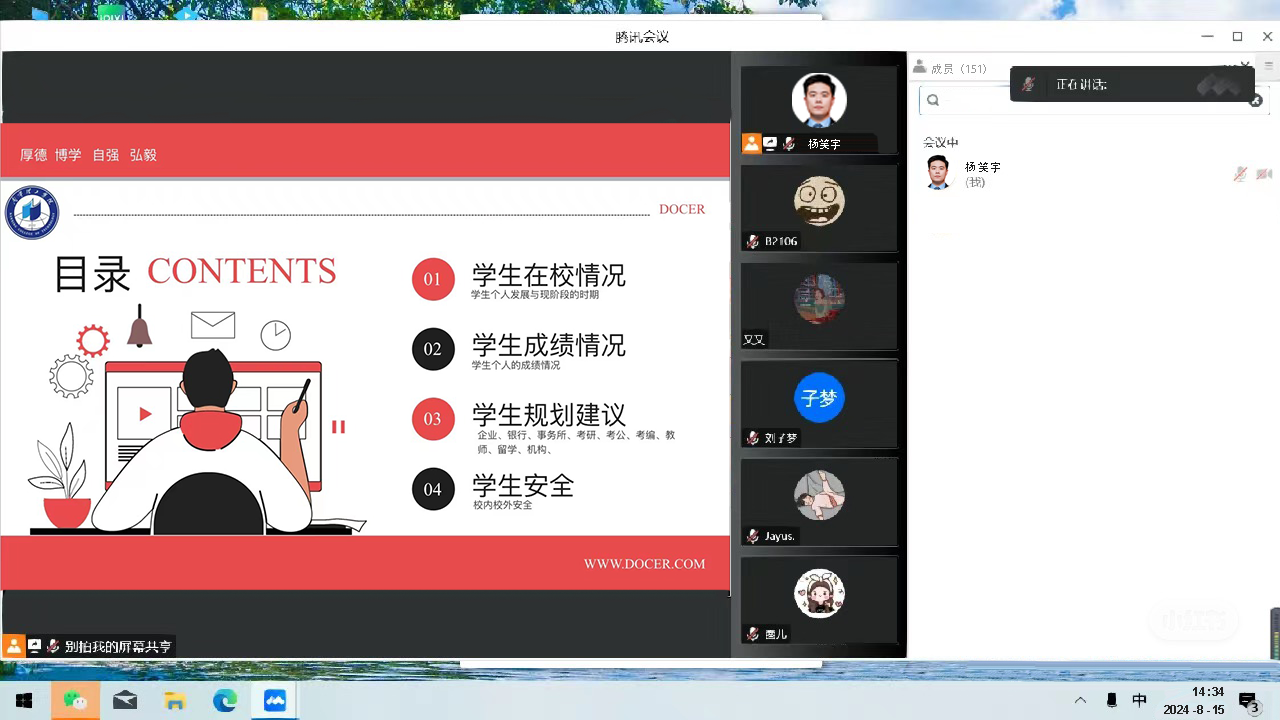Open the Windows Start menu
Screen dimensions: 1280x720
click(x=24, y=700)
